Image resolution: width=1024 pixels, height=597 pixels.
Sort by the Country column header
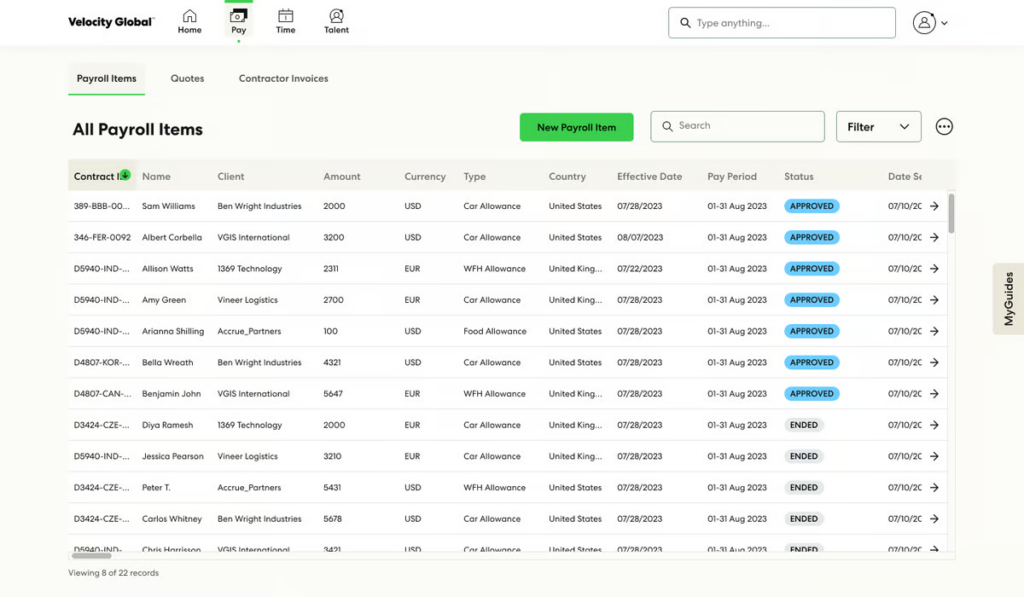point(567,176)
